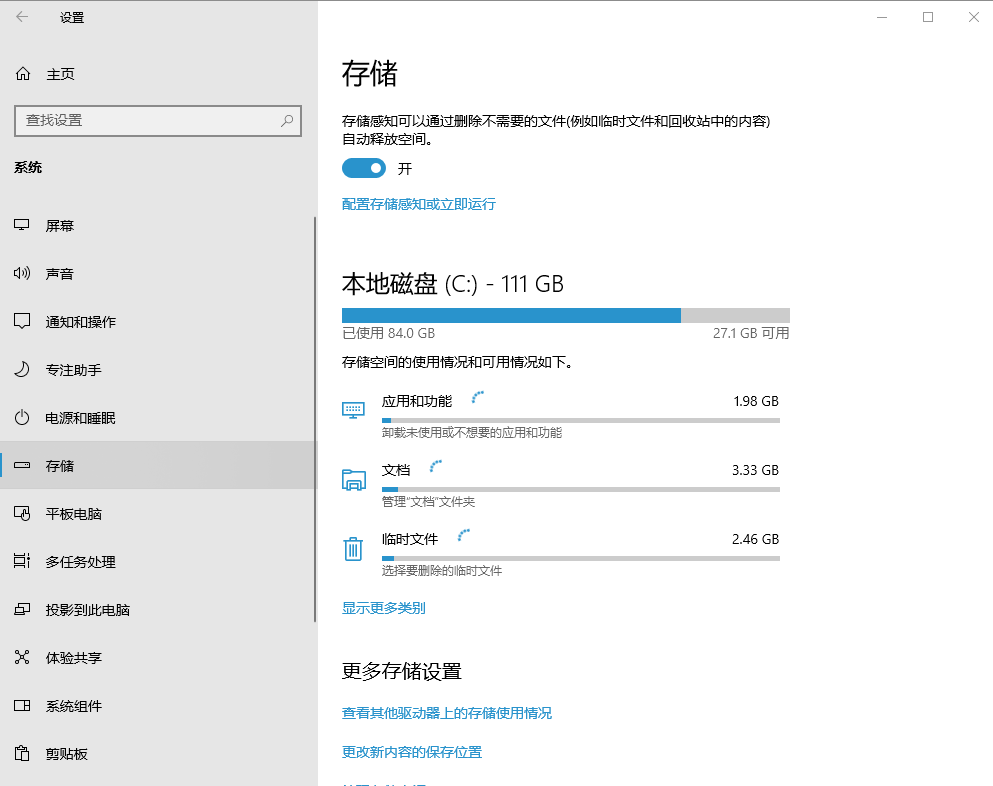Click 显示更多类别 to expand categories
Image resolution: width=993 pixels, height=786 pixels.
coord(383,607)
